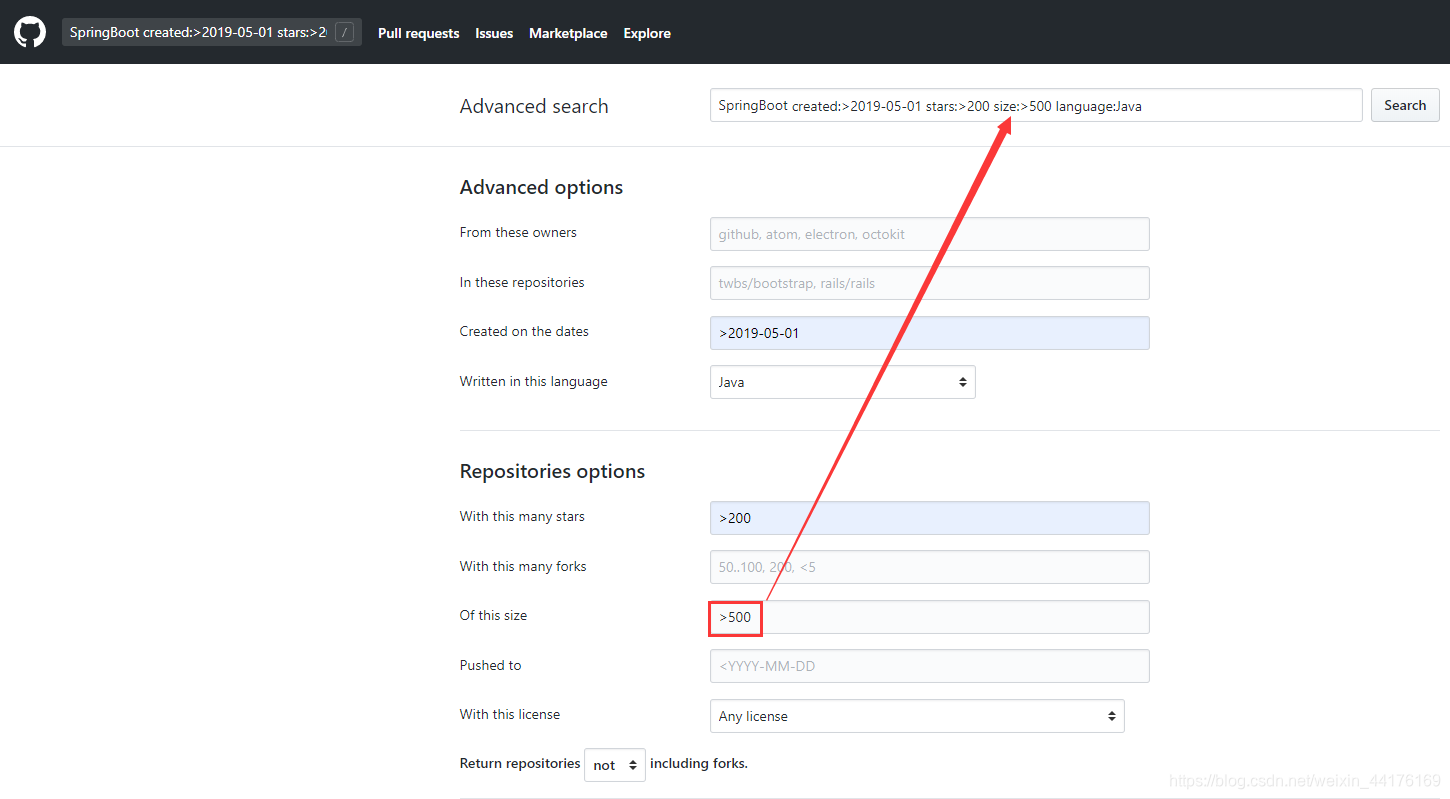Click the 'With this license' label
The image size is (1450, 799).
coord(510,714)
